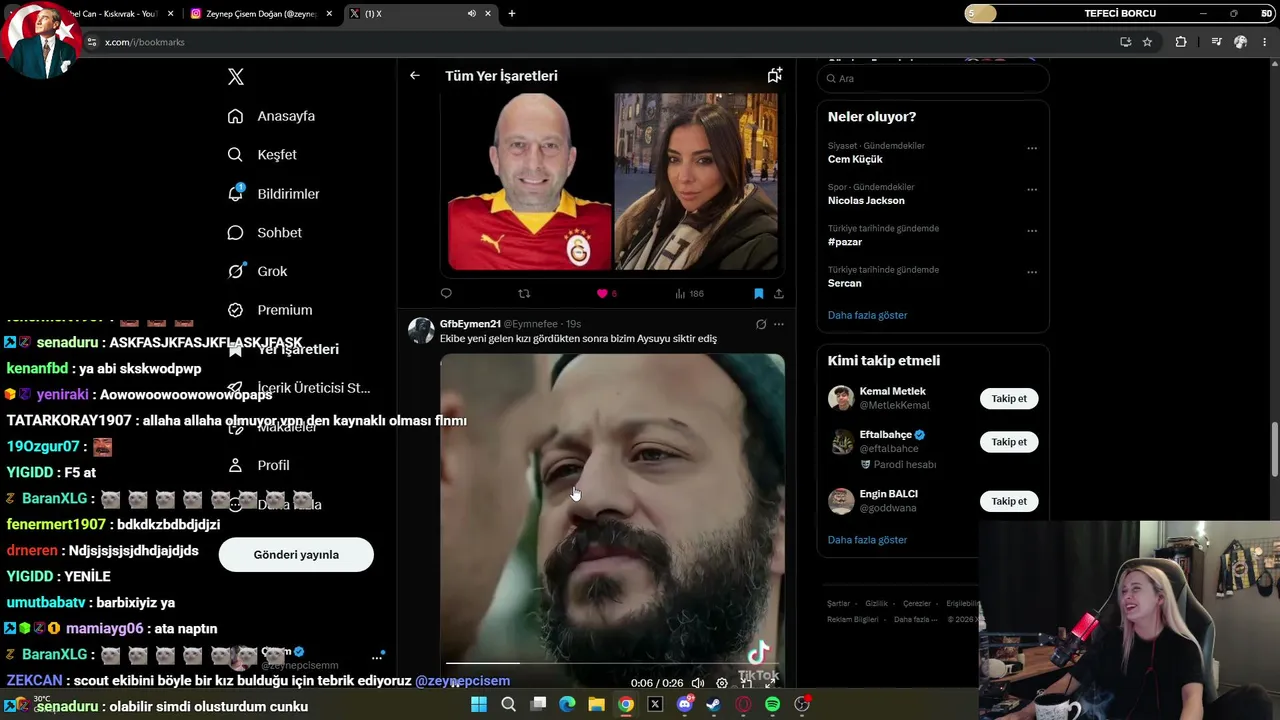Open Engin BALCI profile avatar
Screen dimensions: 1280x720
(841, 501)
